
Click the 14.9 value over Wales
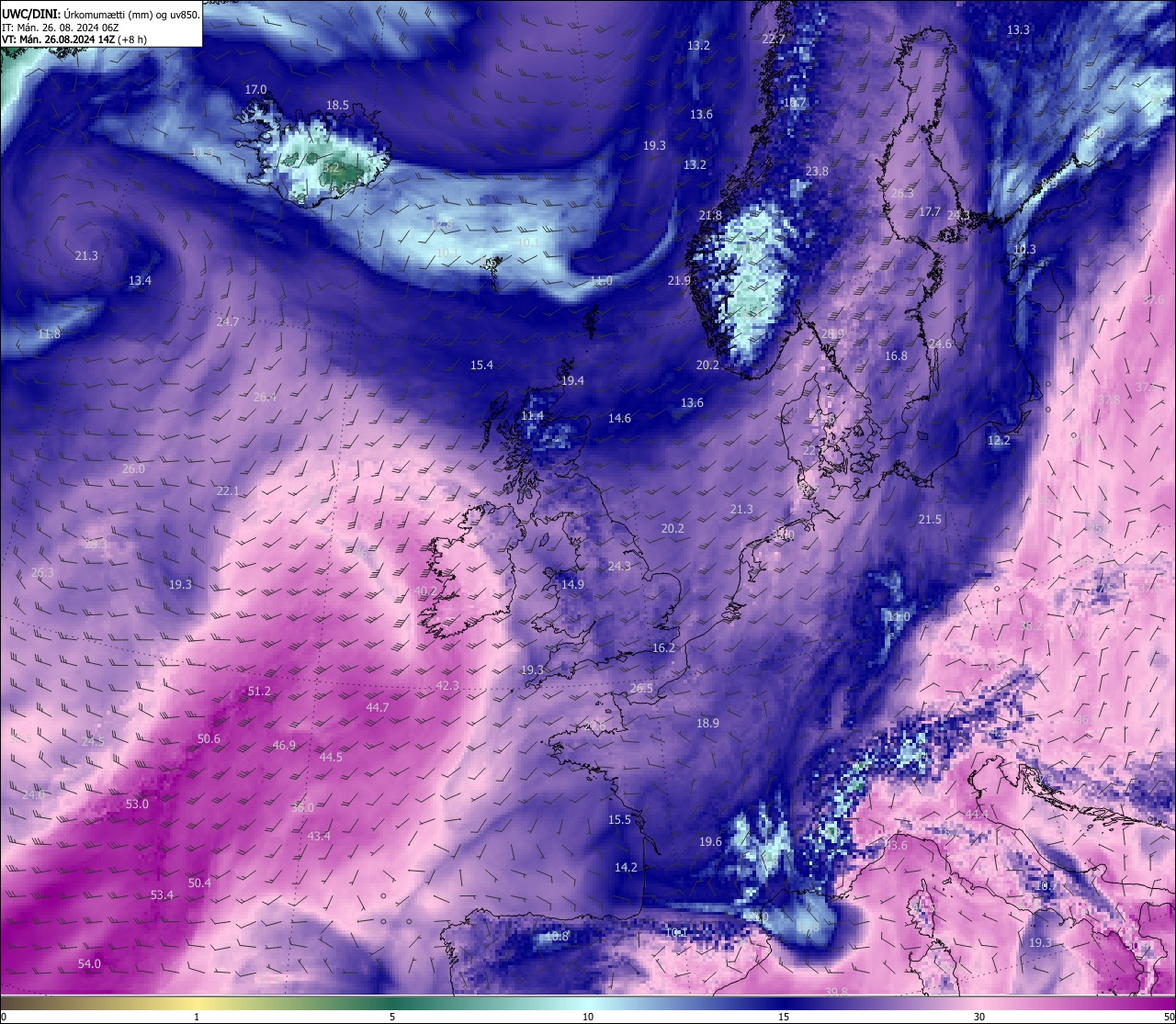point(572,584)
